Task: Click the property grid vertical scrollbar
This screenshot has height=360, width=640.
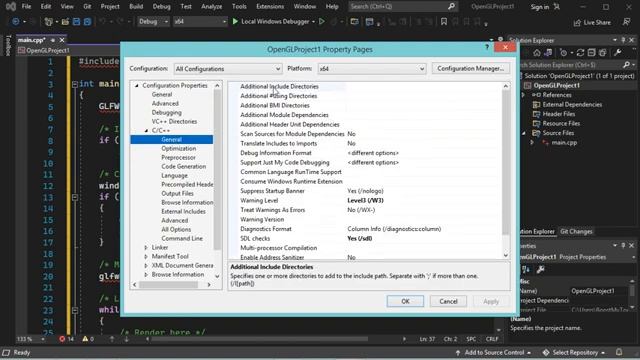Action: 506,162
